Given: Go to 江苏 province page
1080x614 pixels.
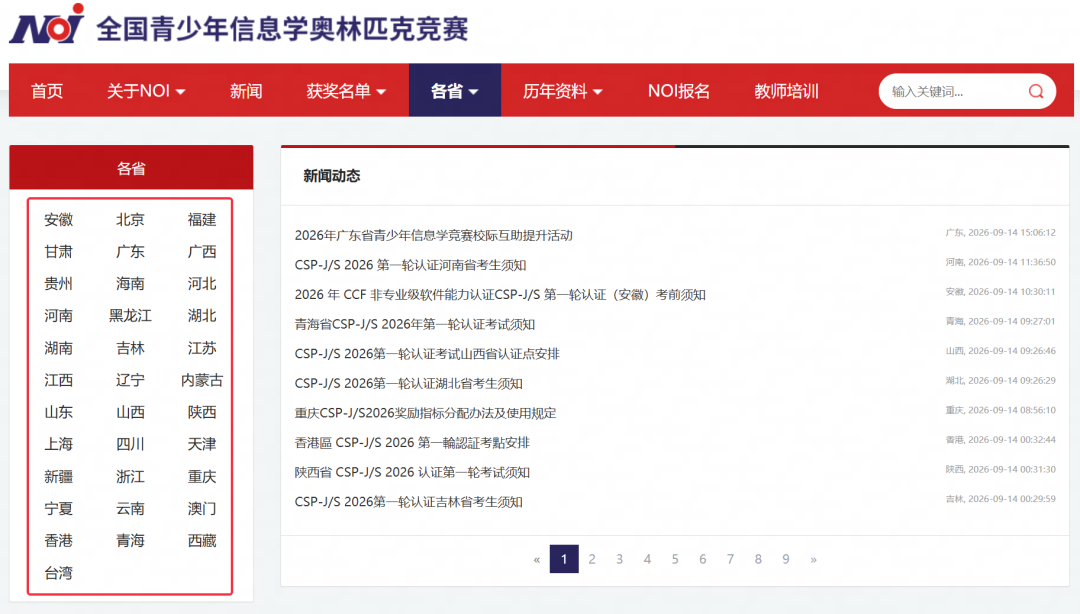Looking at the screenshot, I should tap(202, 348).
